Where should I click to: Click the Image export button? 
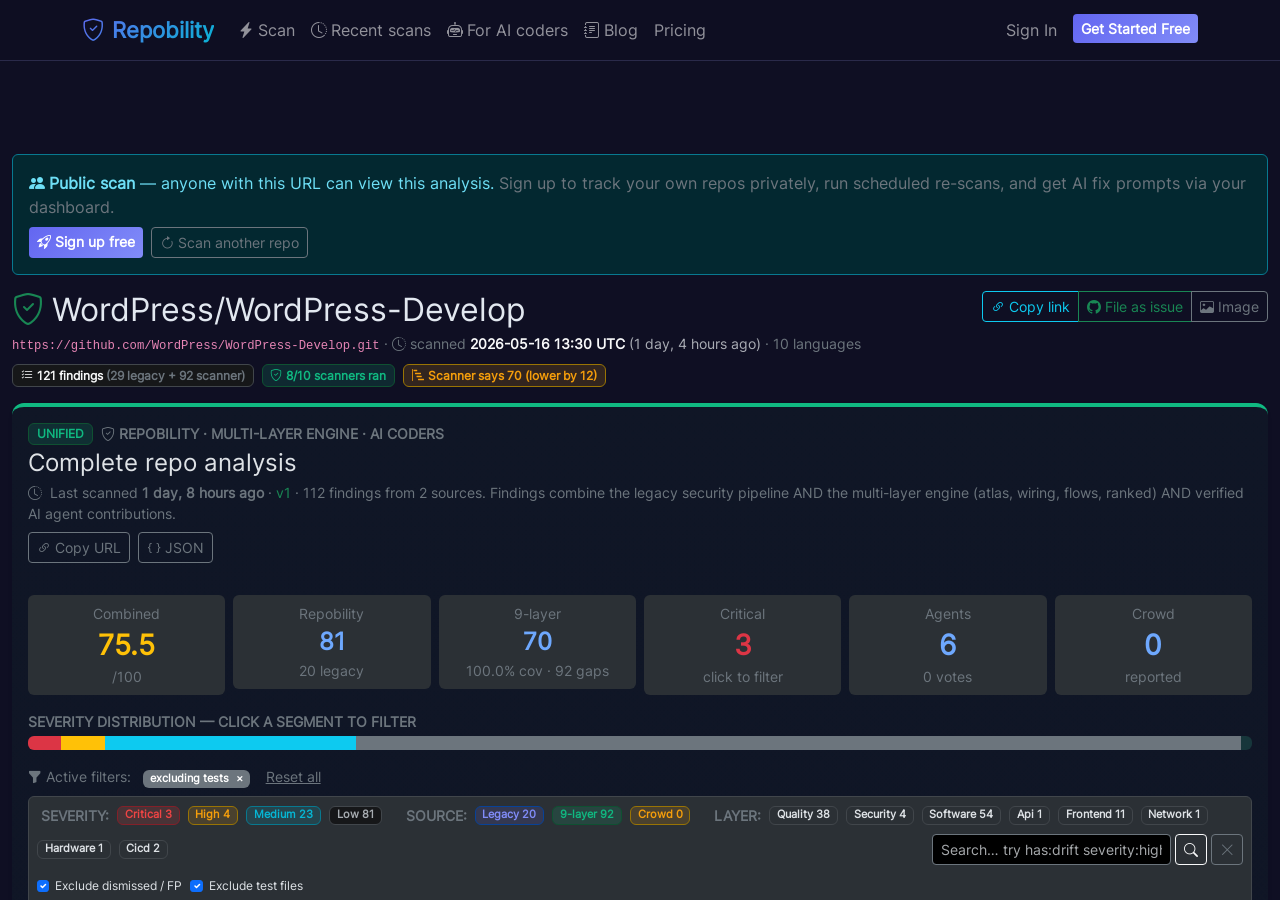(x=1229, y=307)
